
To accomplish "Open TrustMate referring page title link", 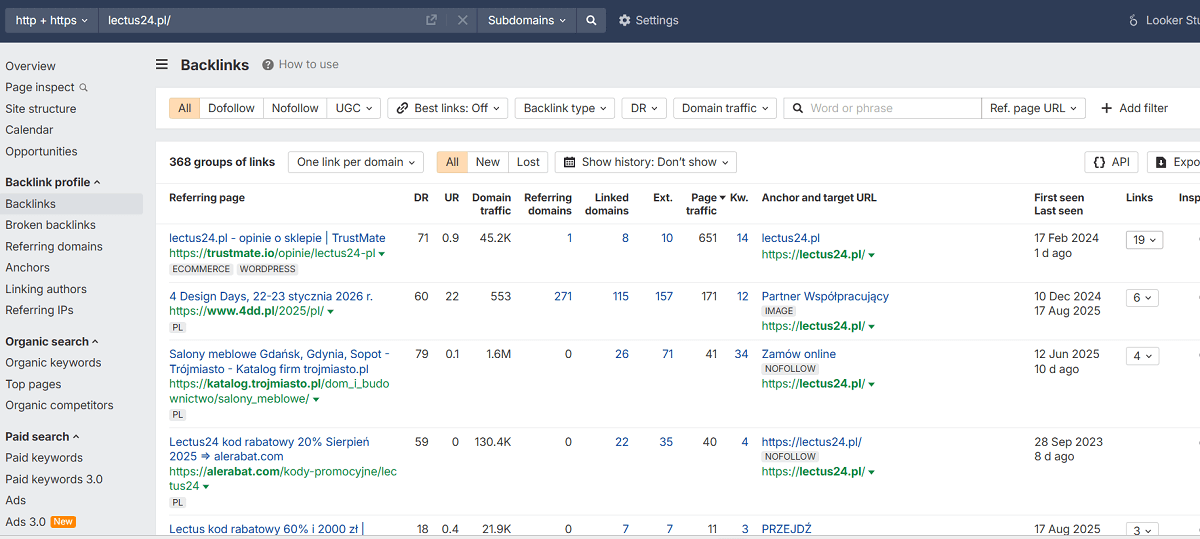I will (x=277, y=238).
